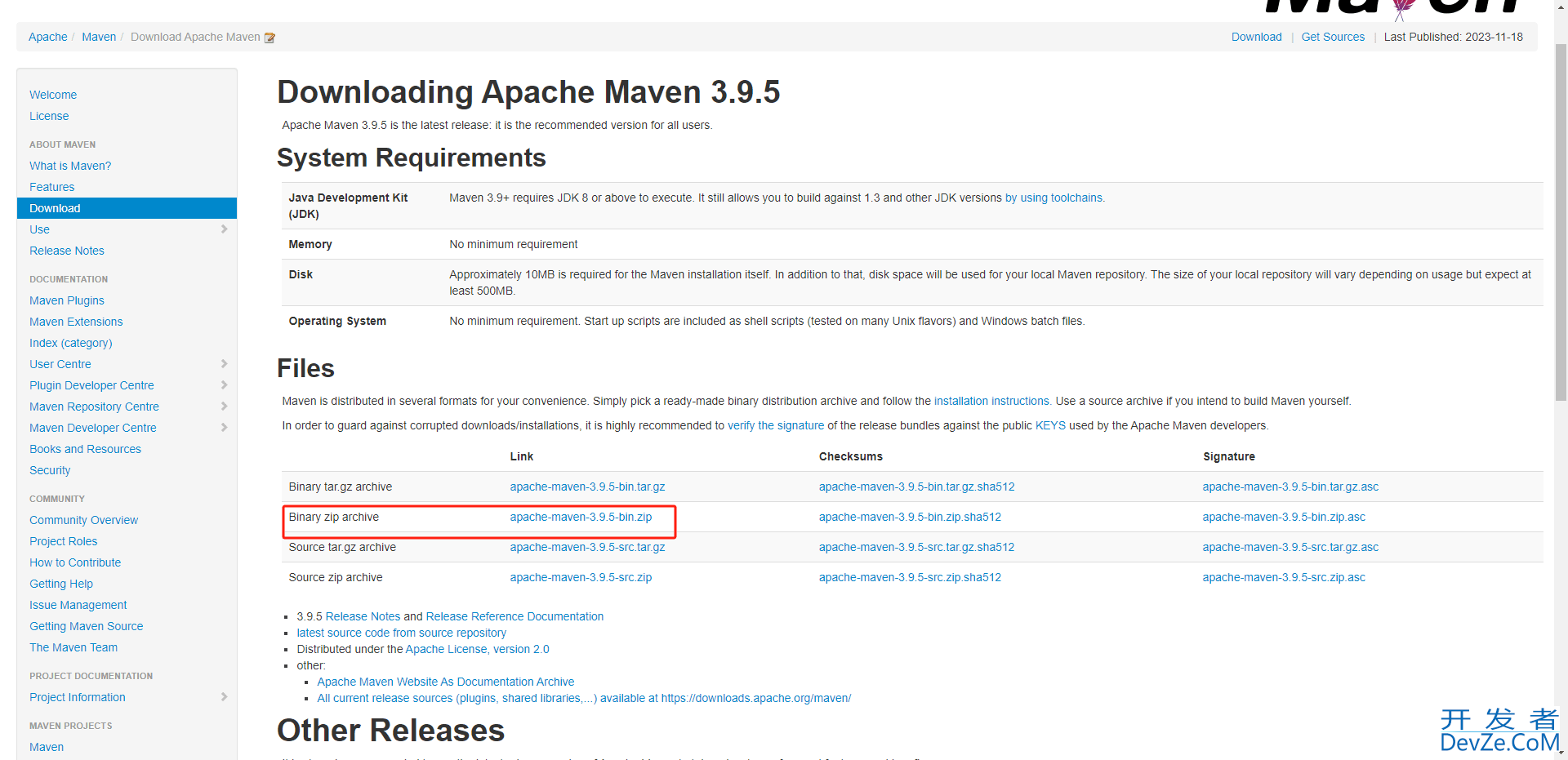The width and height of the screenshot is (1568, 760).
Task: Open Getting Help sidebar link
Action: pos(61,584)
